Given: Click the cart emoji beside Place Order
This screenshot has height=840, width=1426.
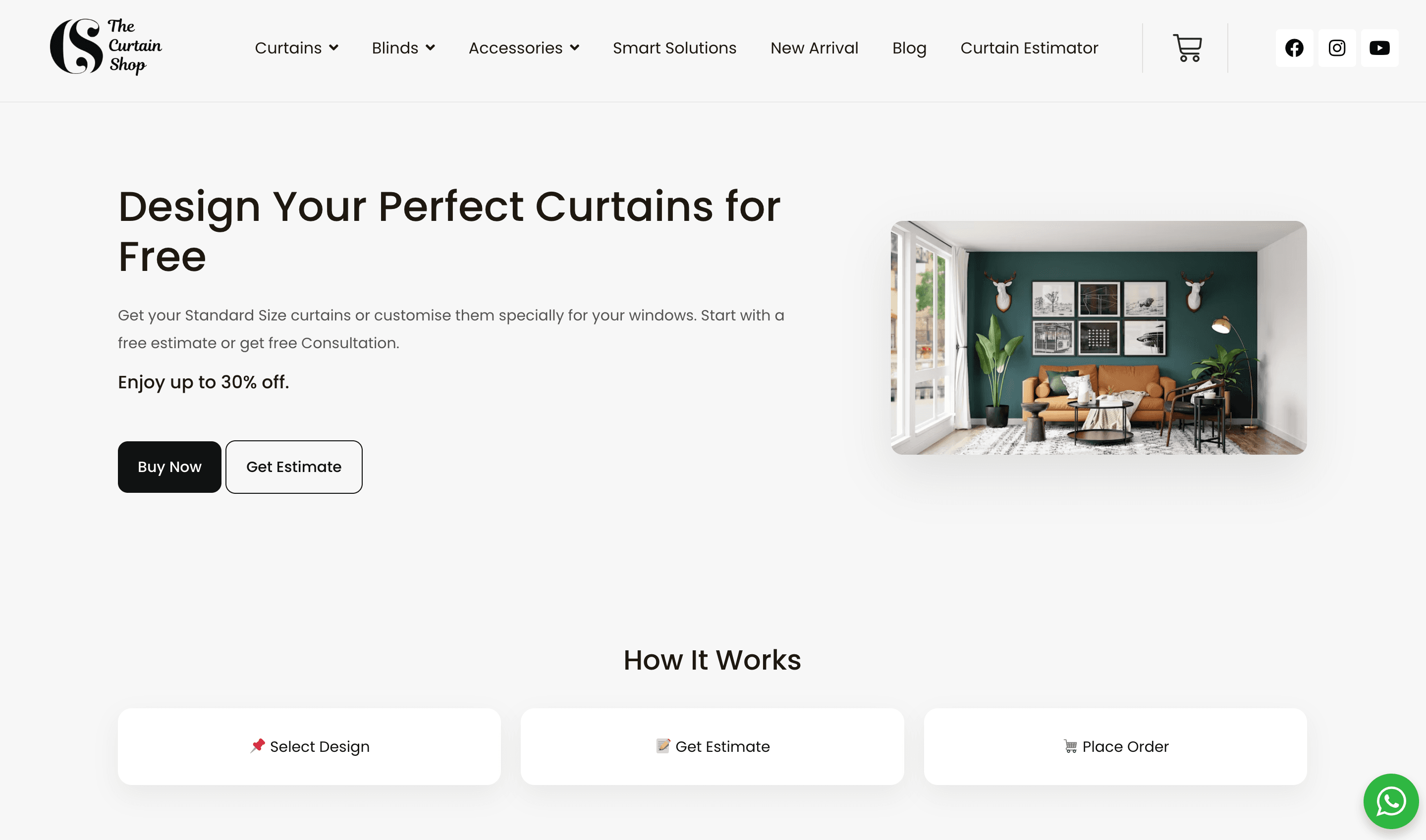Looking at the screenshot, I should (x=1070, y=746).
